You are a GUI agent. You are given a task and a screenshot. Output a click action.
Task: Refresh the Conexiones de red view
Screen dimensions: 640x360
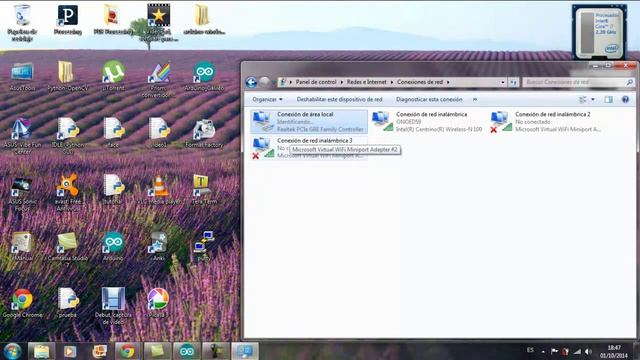[513, 82]
